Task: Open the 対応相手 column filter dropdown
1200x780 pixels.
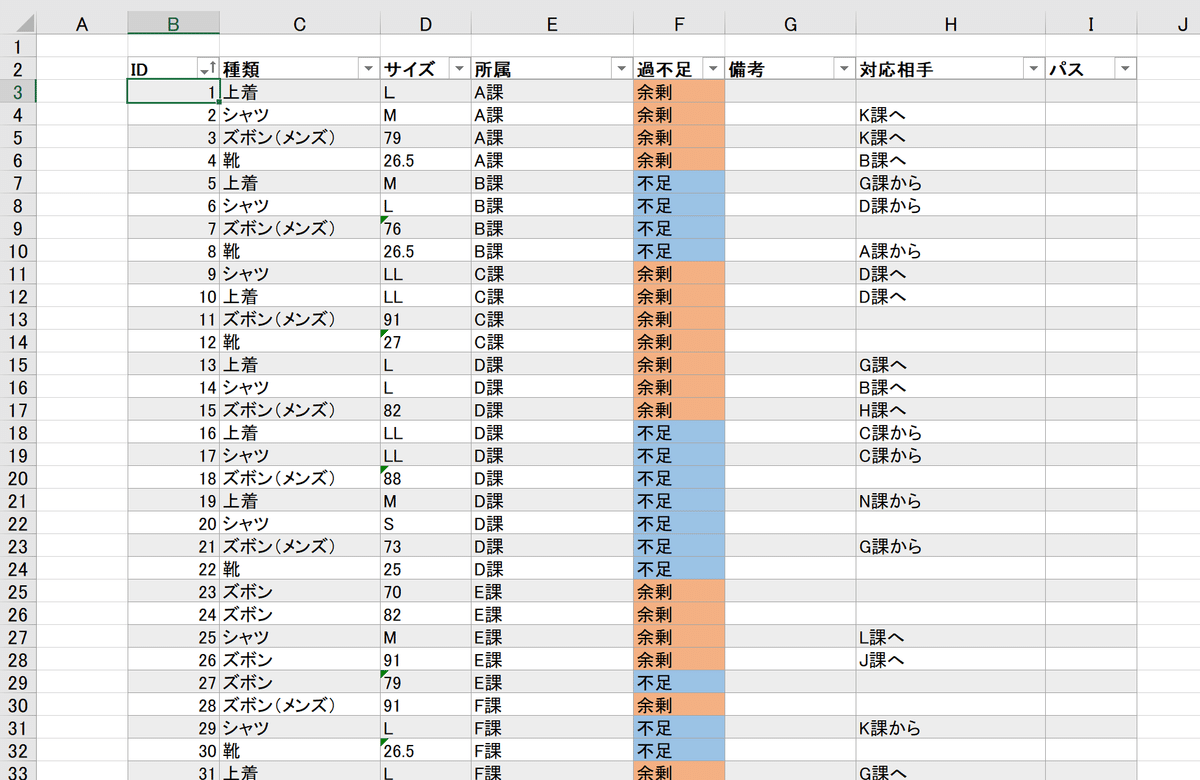Action: coord(1033,69)
